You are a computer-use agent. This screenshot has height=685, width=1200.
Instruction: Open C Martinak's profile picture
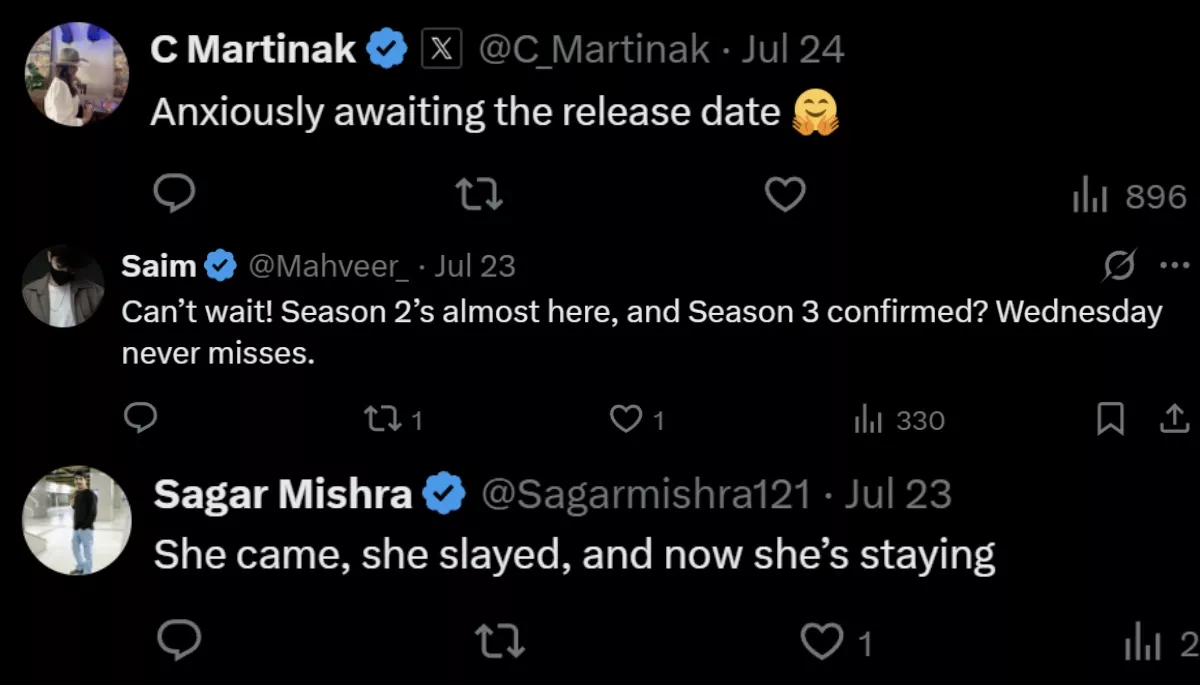(76, 73)
